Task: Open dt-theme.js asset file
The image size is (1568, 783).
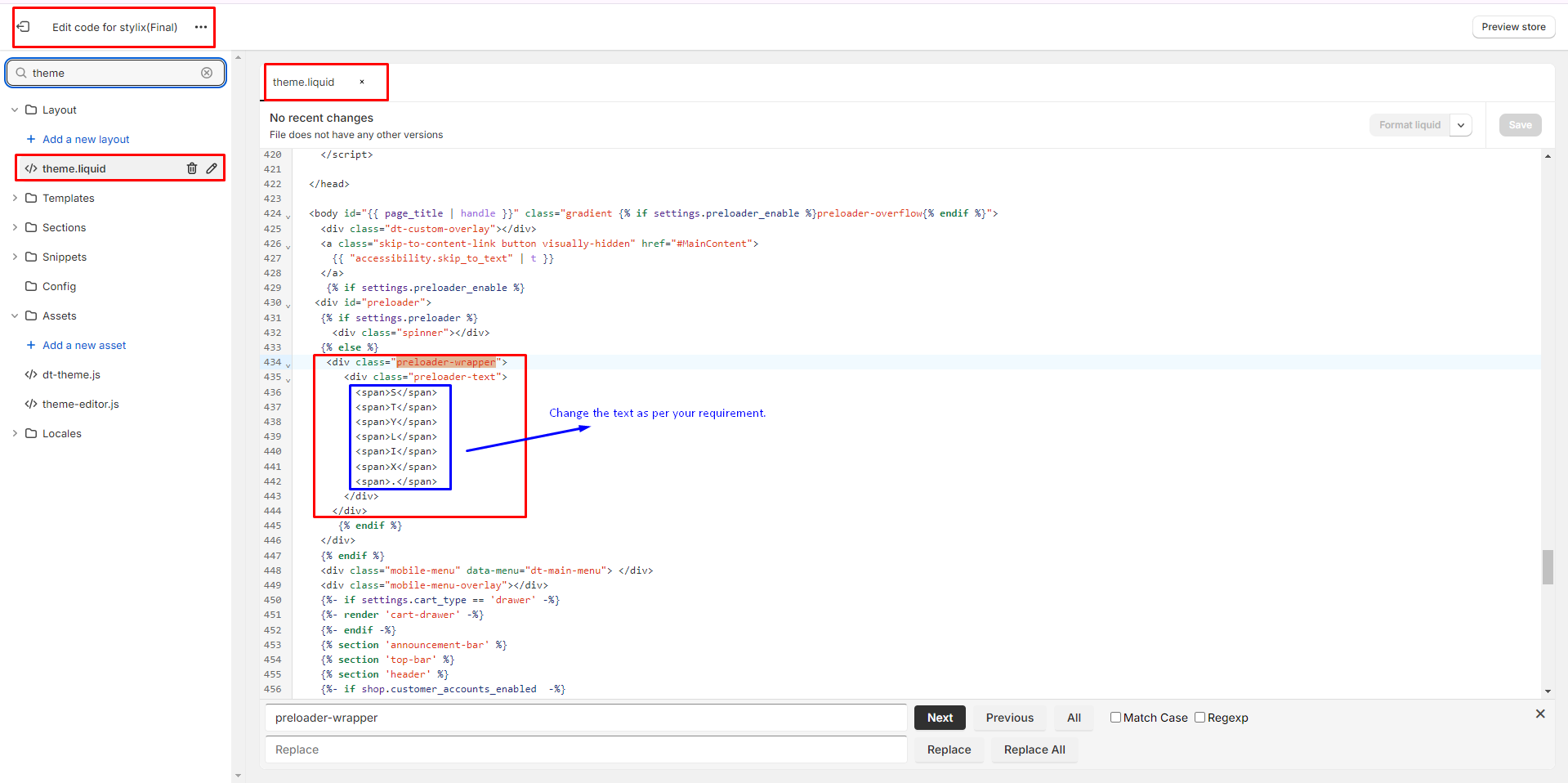Action: 71,374
